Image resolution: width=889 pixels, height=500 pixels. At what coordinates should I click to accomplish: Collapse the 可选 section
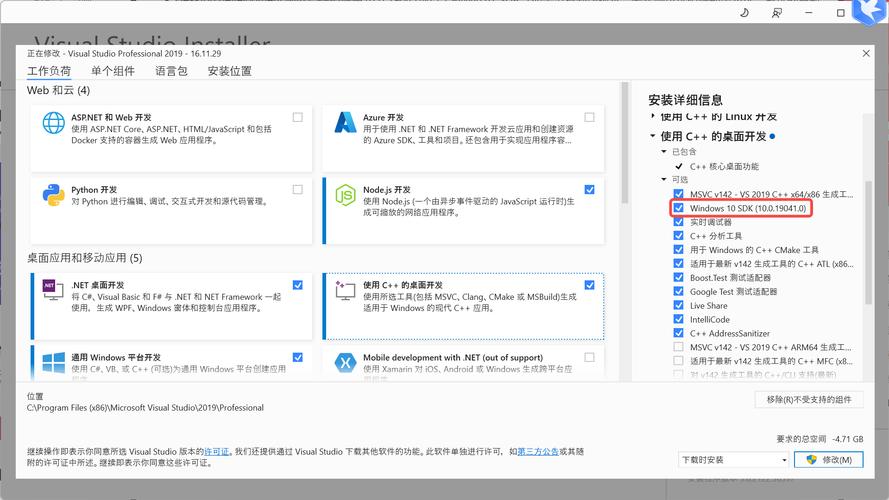coord(664,179)
